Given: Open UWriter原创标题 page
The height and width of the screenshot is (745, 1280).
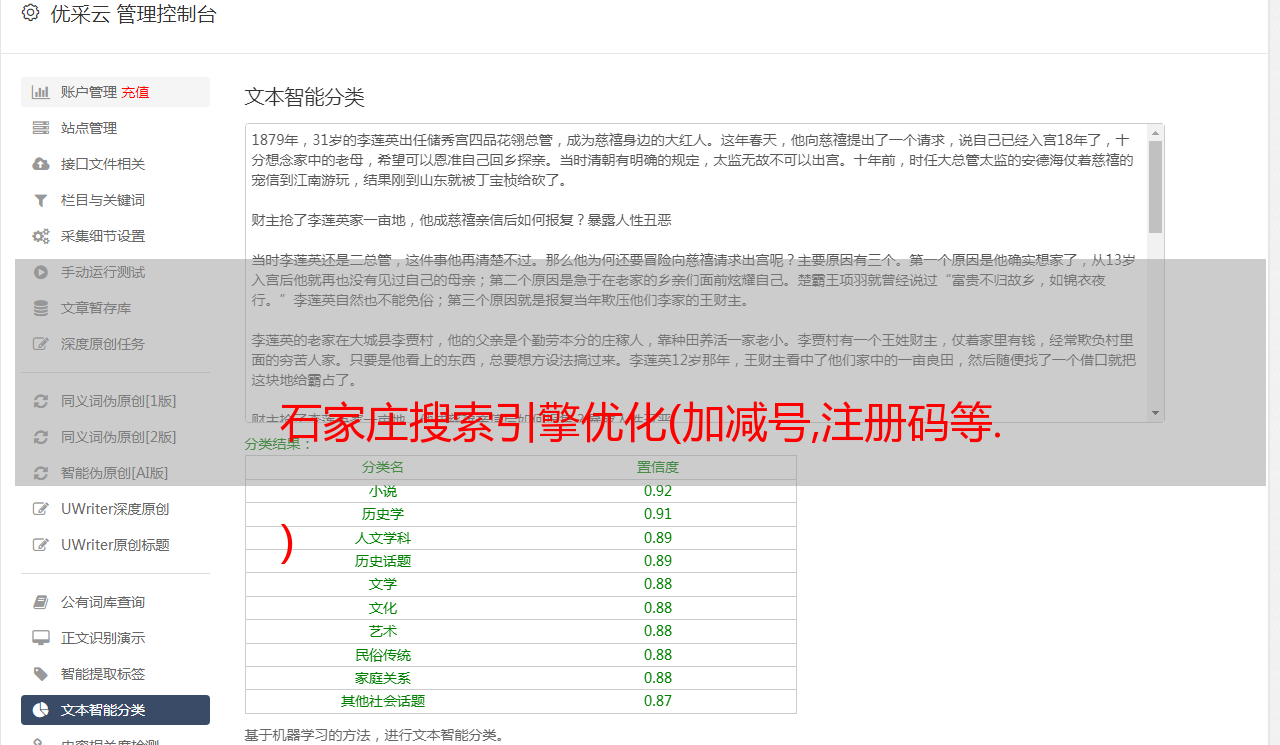Looking at the screenshot, I should tap(115, 545).
